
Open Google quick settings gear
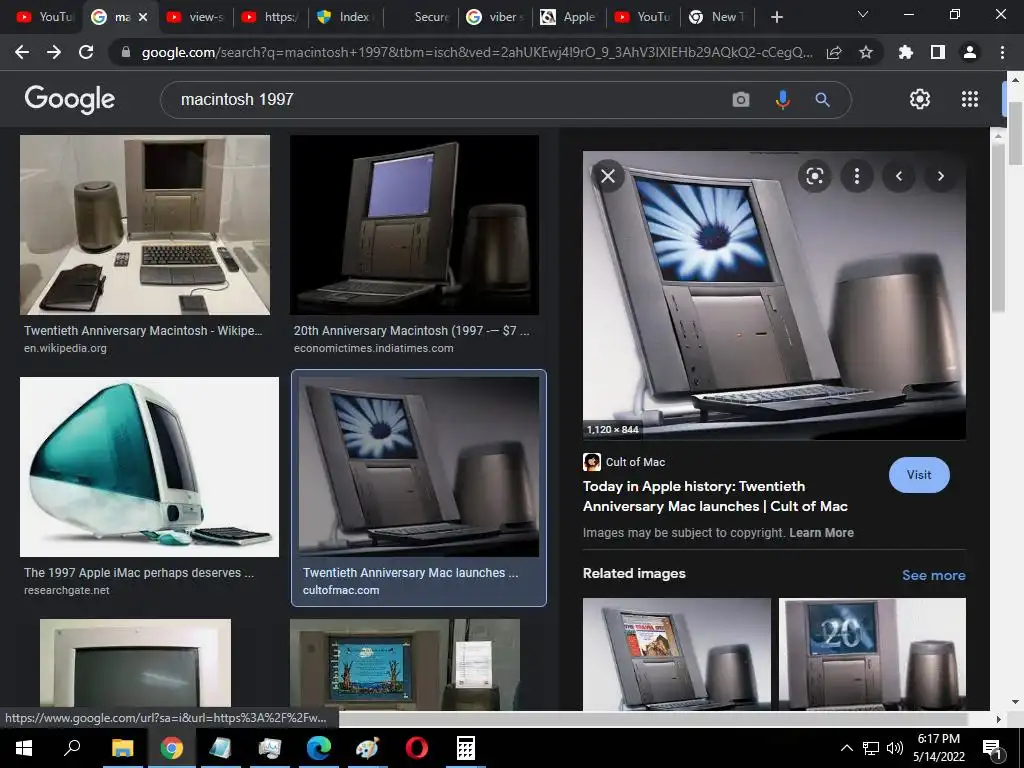click(x=920, y=99)
